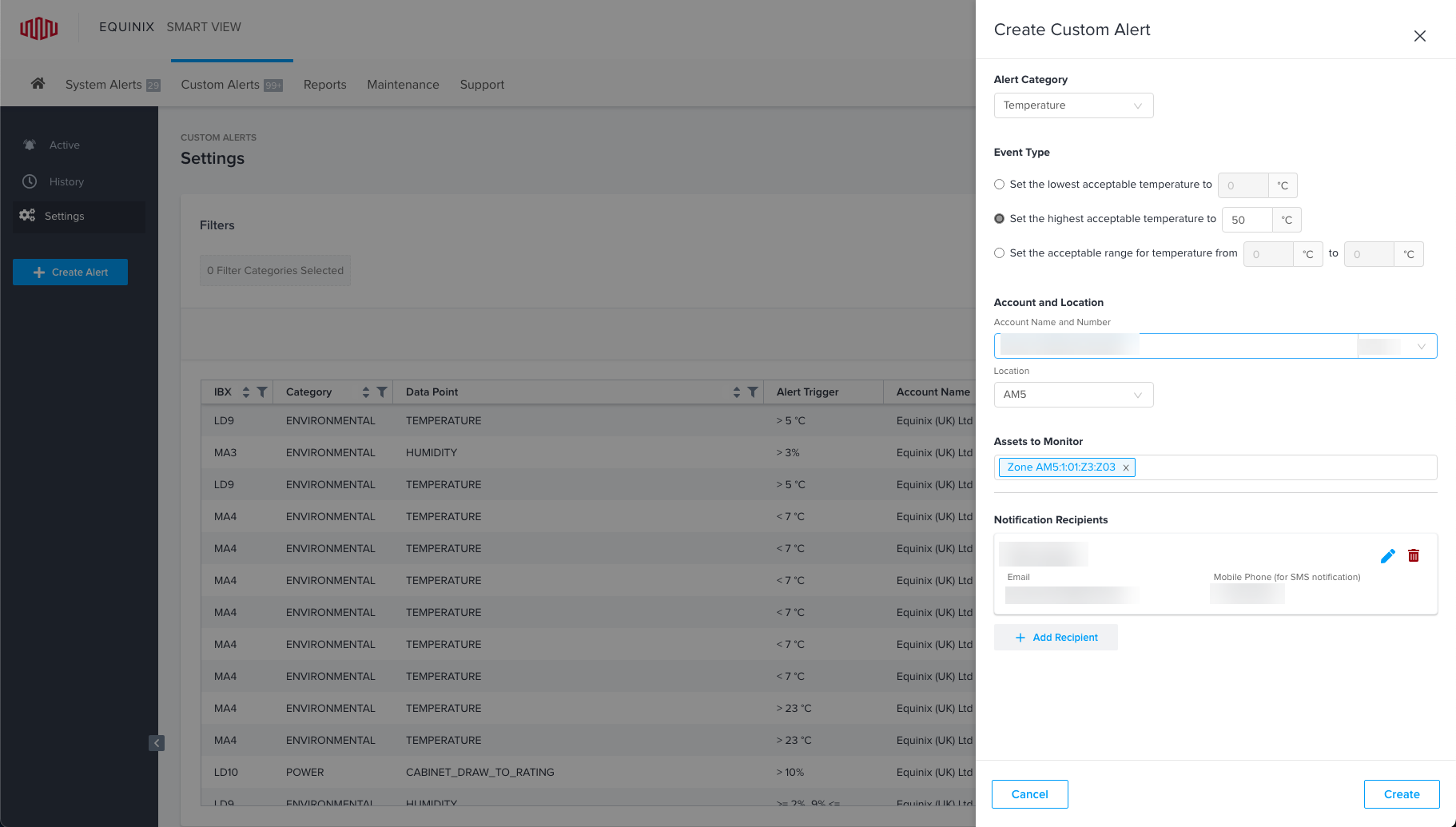Click the lowest temperature value field
This screenshot has height=827, width=1456.
pos(1243,185)
